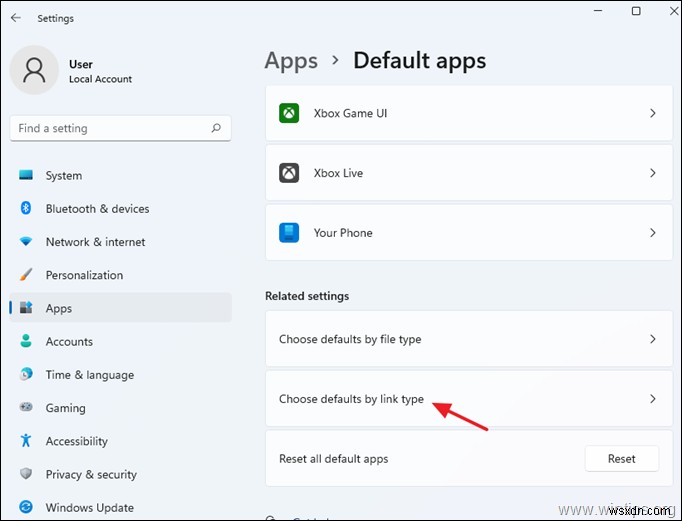This screenshot has height=521, width=682.
Task: Click the Personalization paintbrush icon
Action: coord(26,274)
